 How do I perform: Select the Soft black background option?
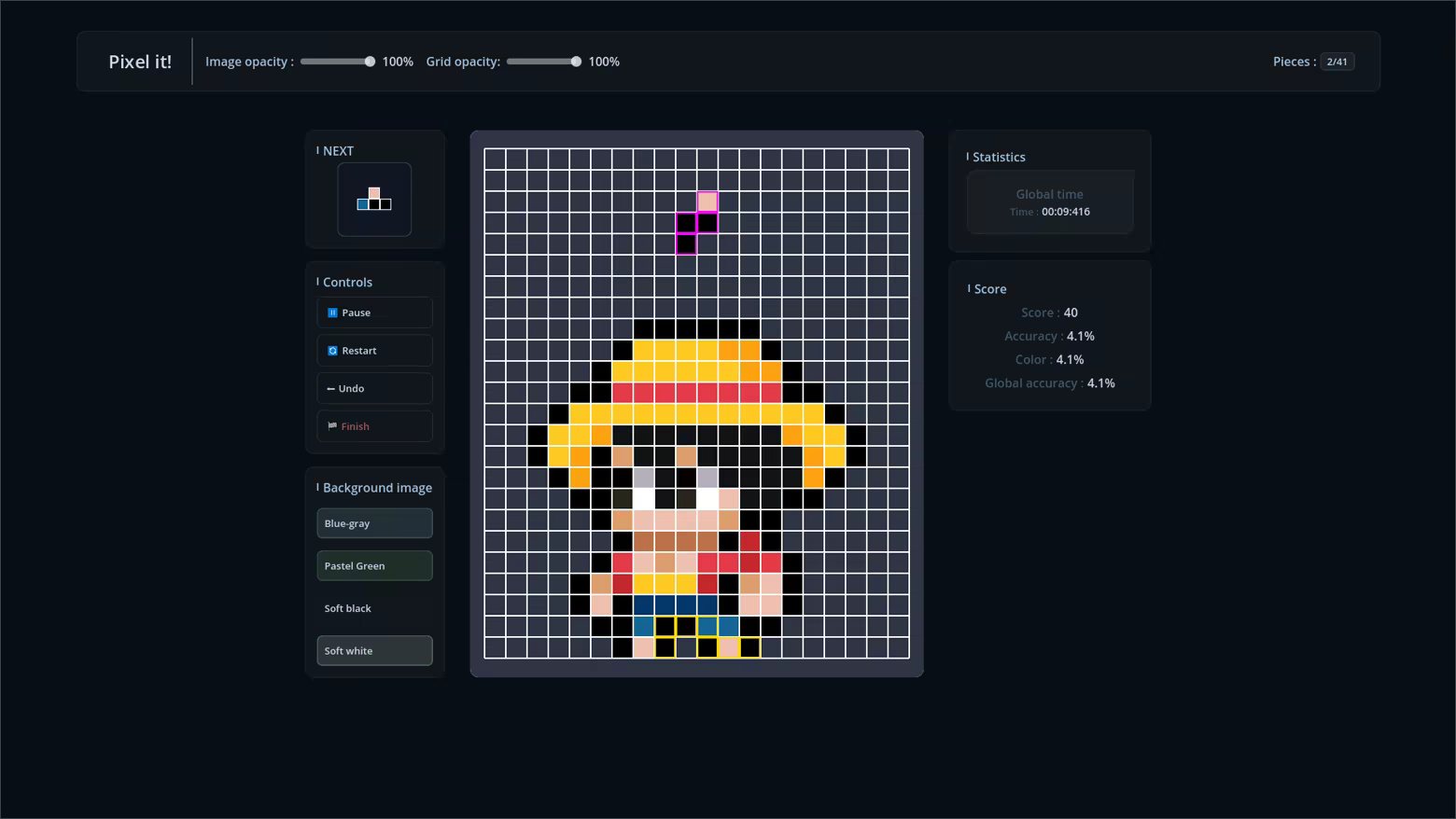click(374, 608)
